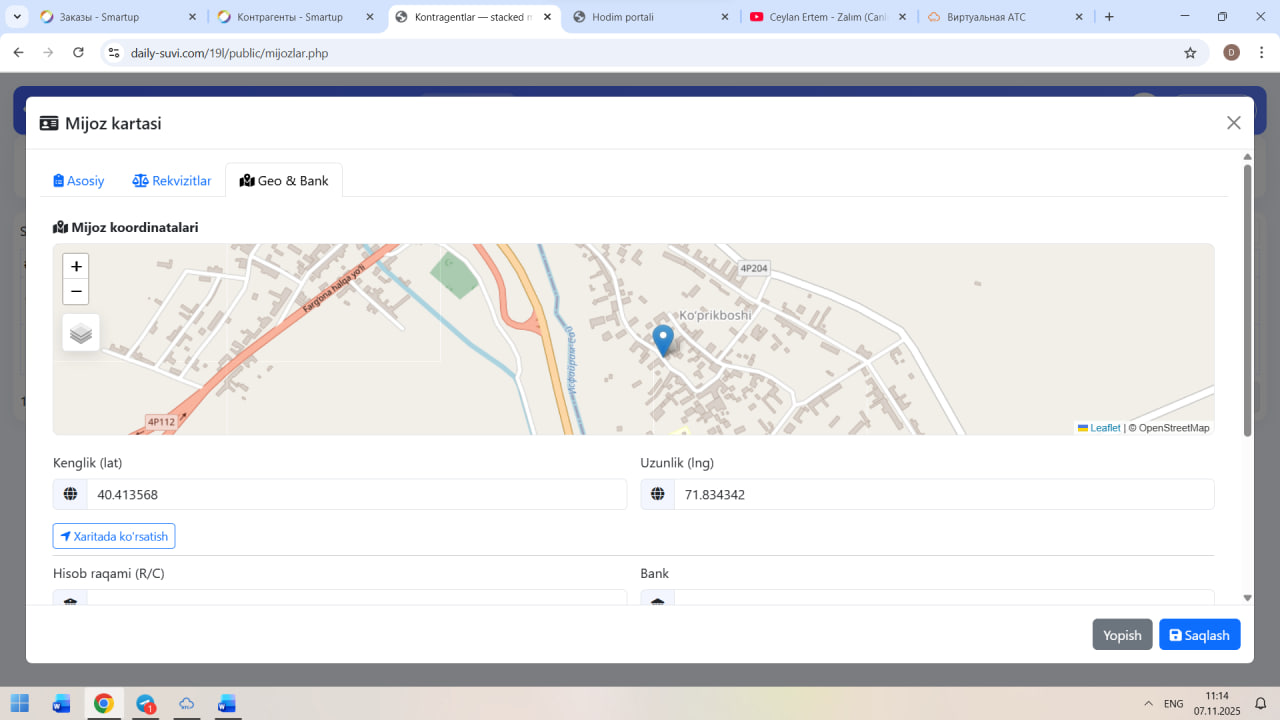The width and height of the screenshot is (1280, 720).
Task: Click the blue location marker on map
Action: [x=663, y=340]
